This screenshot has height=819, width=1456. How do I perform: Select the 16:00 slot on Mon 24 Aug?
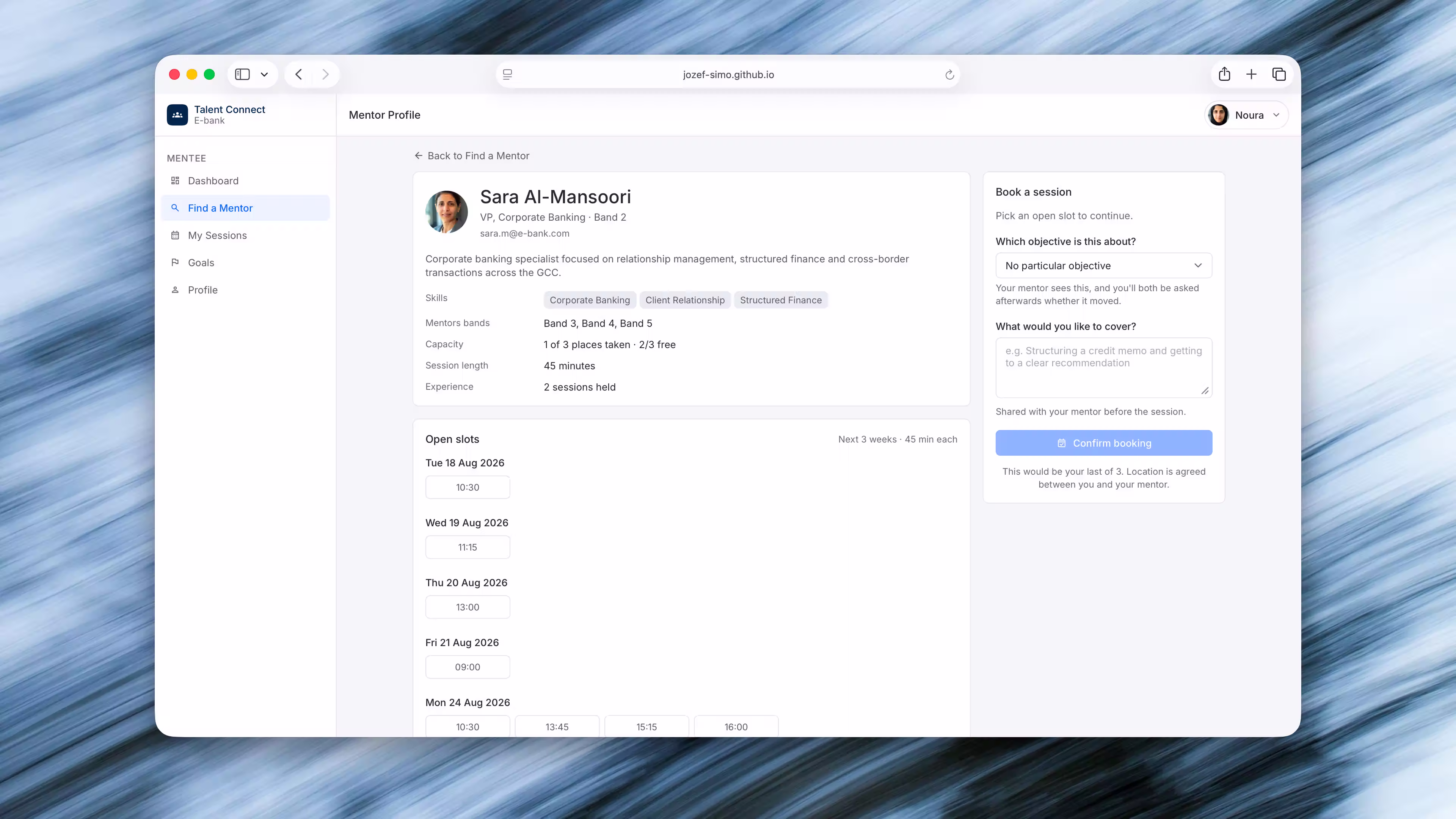tap(736, 726)
